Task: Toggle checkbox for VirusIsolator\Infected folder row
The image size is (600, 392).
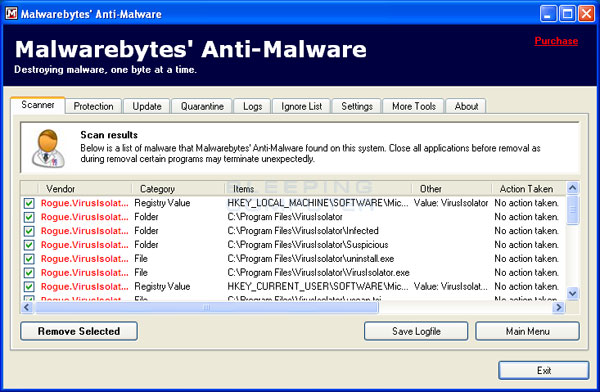Action: [29, 231]
